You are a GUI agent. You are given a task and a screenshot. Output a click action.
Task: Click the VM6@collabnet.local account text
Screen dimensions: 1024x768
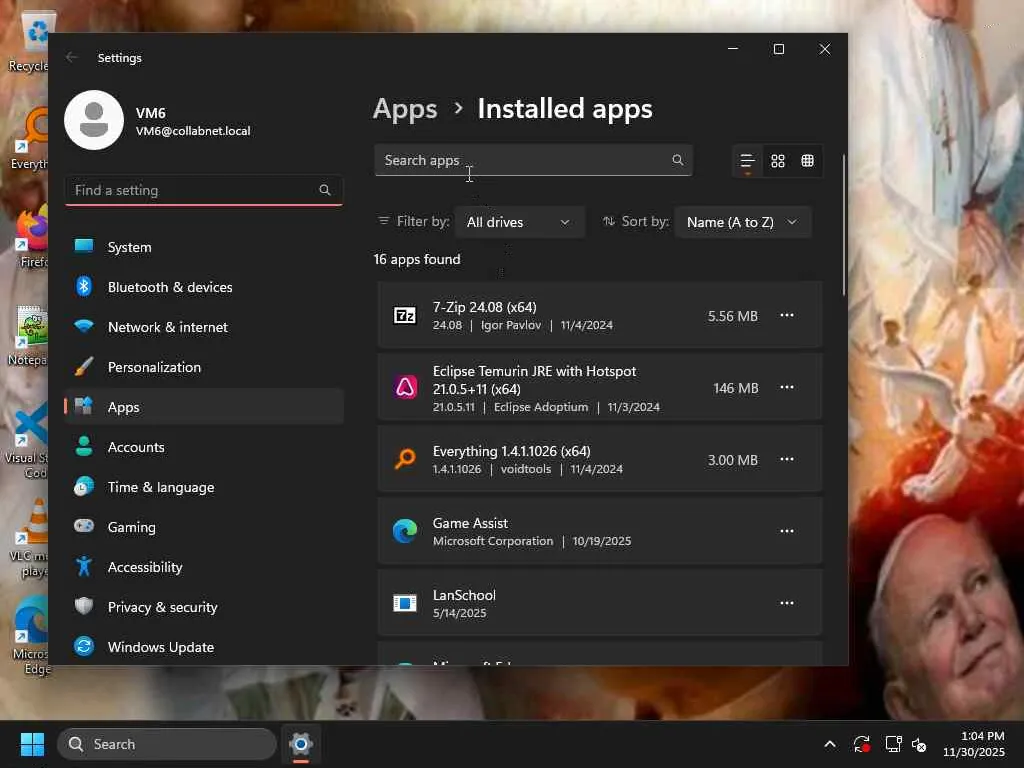point(193,131)
